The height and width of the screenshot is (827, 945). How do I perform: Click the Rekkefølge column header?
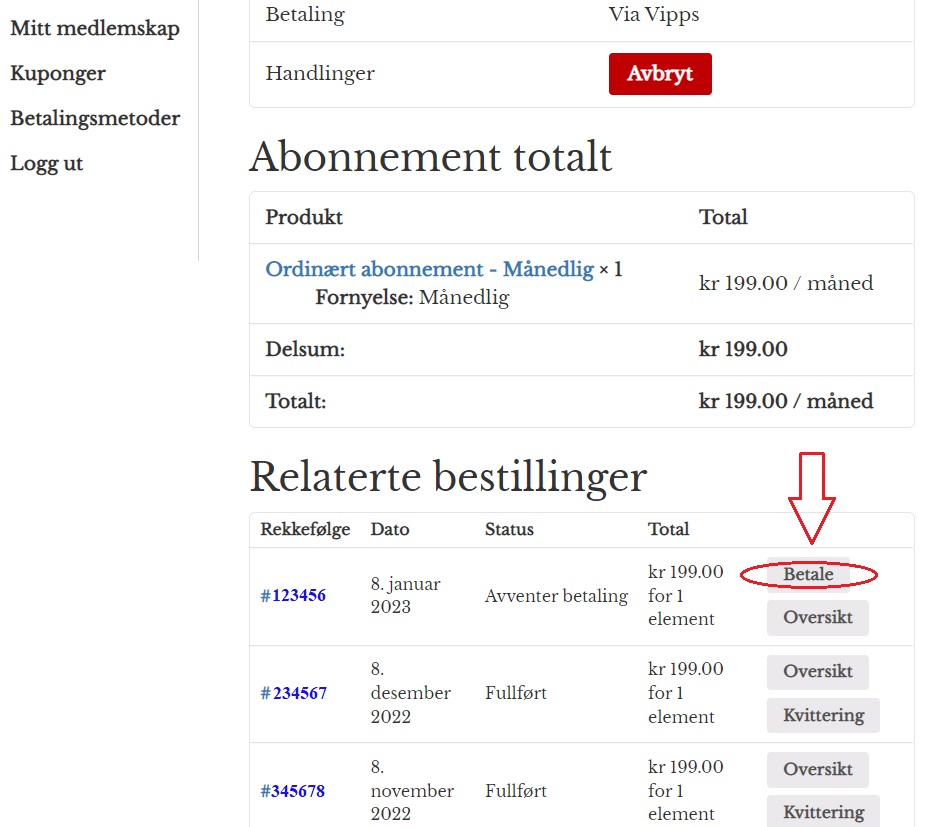pyautogui.click(x=305, y=529)
